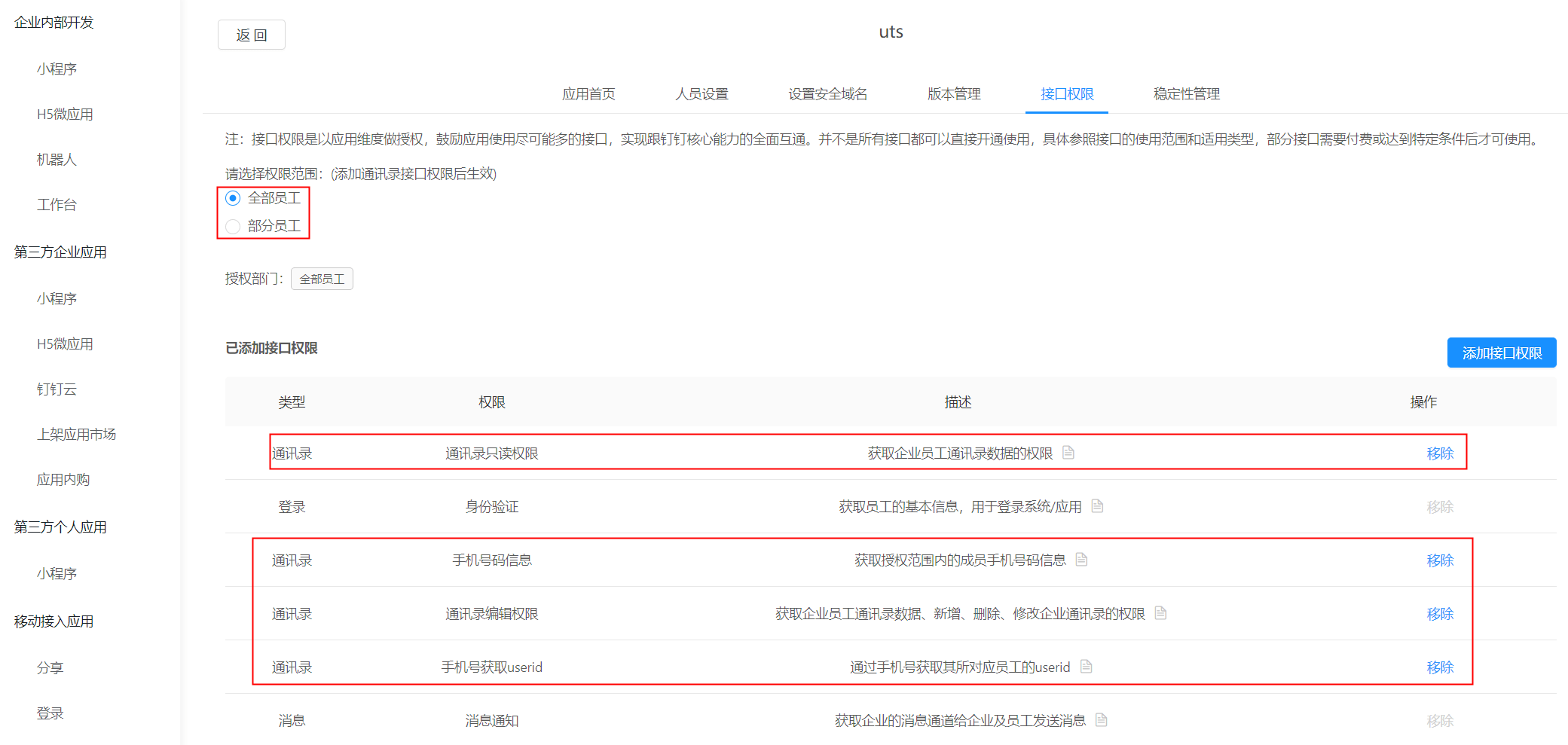Click 移除 for 手机号码信息 permission
The image size is (1568, 745).
coord(1439,560)
